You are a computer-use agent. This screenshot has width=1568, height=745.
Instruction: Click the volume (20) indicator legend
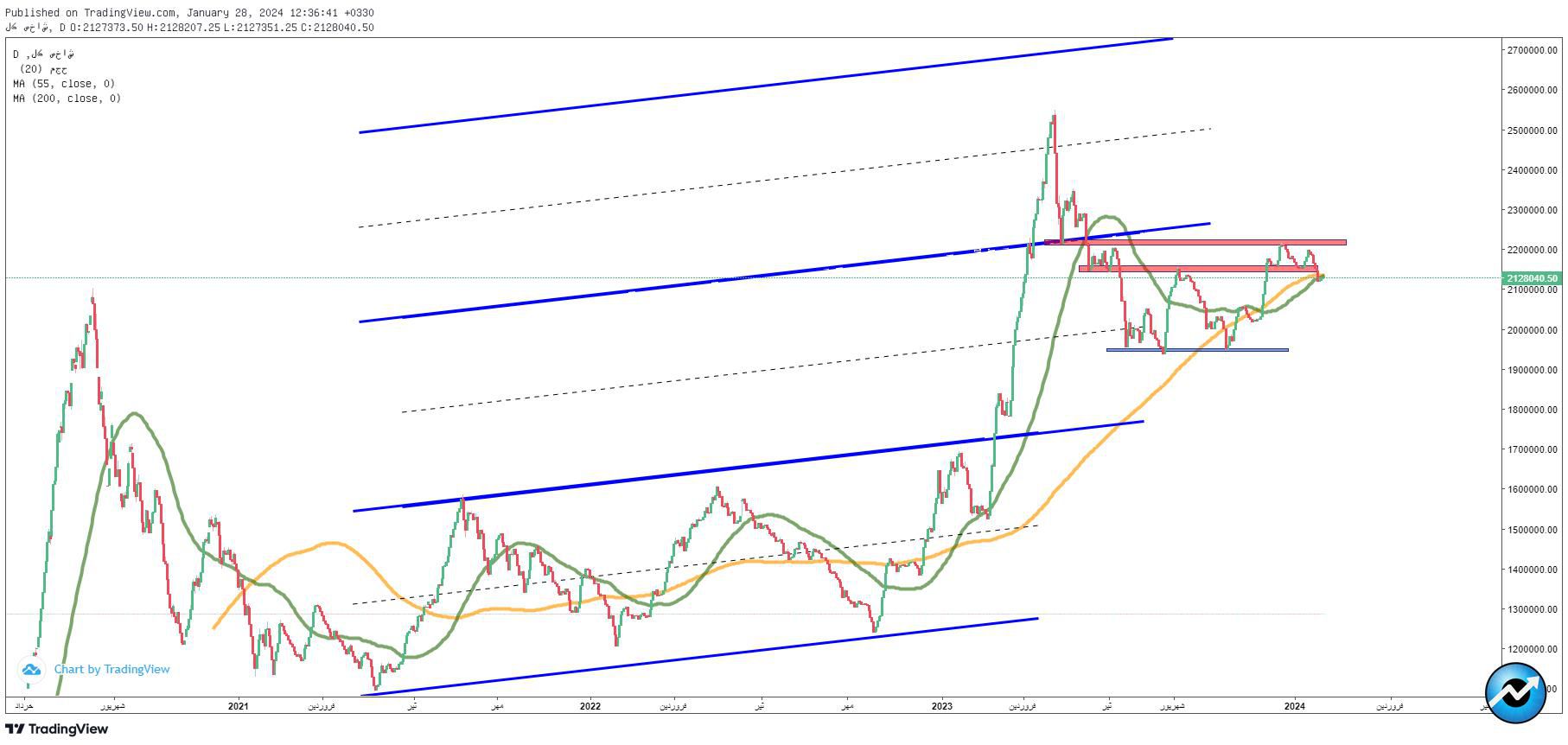tap(43, 69)
